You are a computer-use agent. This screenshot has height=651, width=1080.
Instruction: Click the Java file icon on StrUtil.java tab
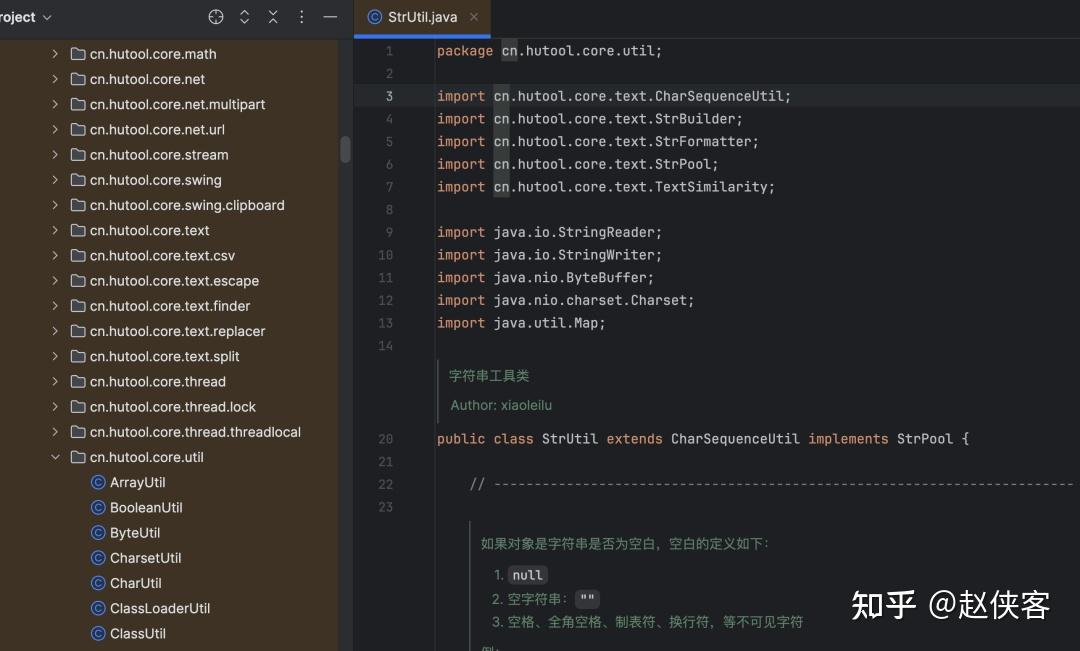375,16
